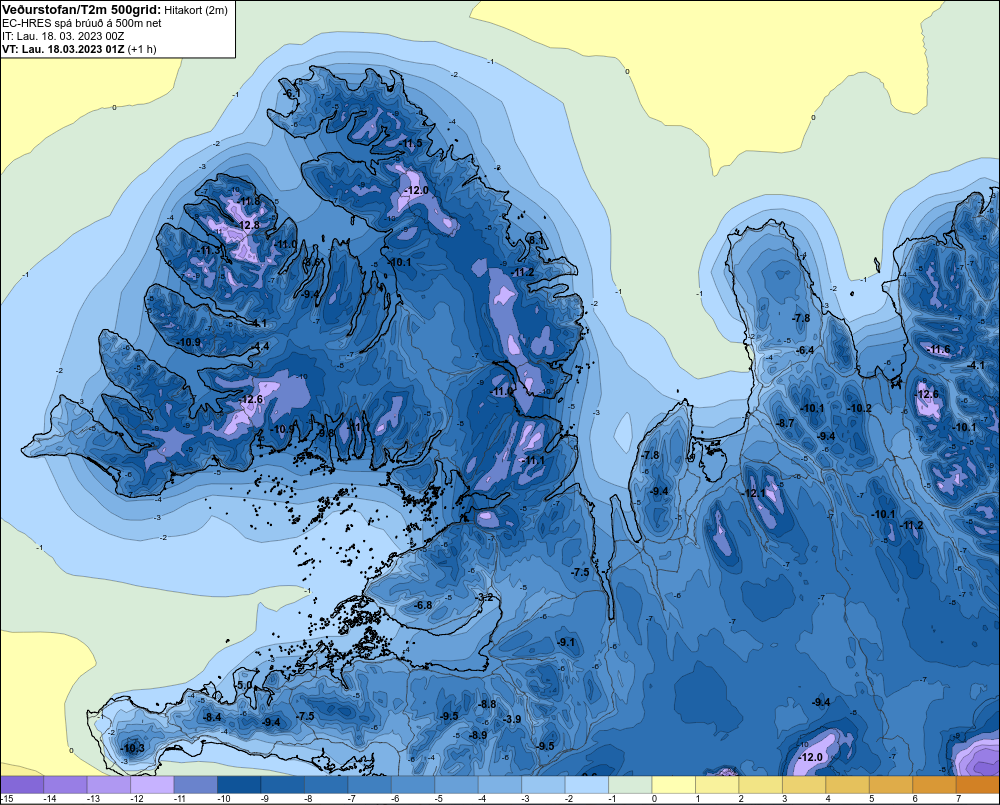This screenshot has height=805, width=1000.
Task: Select the legend swatch between -12 and -11
Action: [x=152, y=785]
